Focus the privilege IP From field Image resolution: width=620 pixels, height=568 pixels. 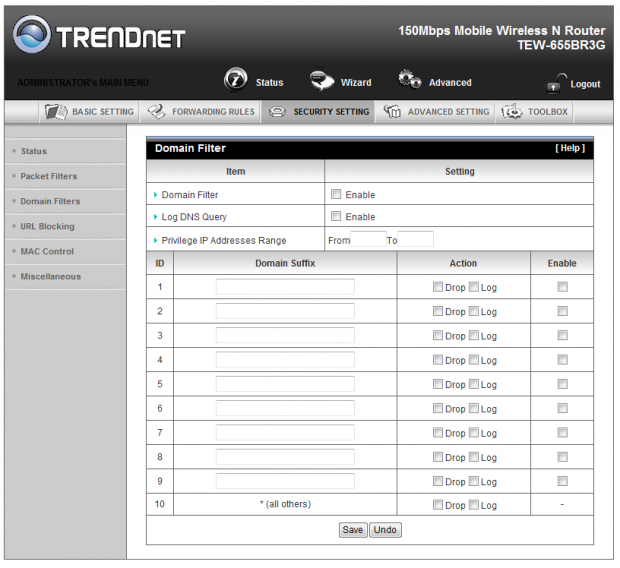368,239
